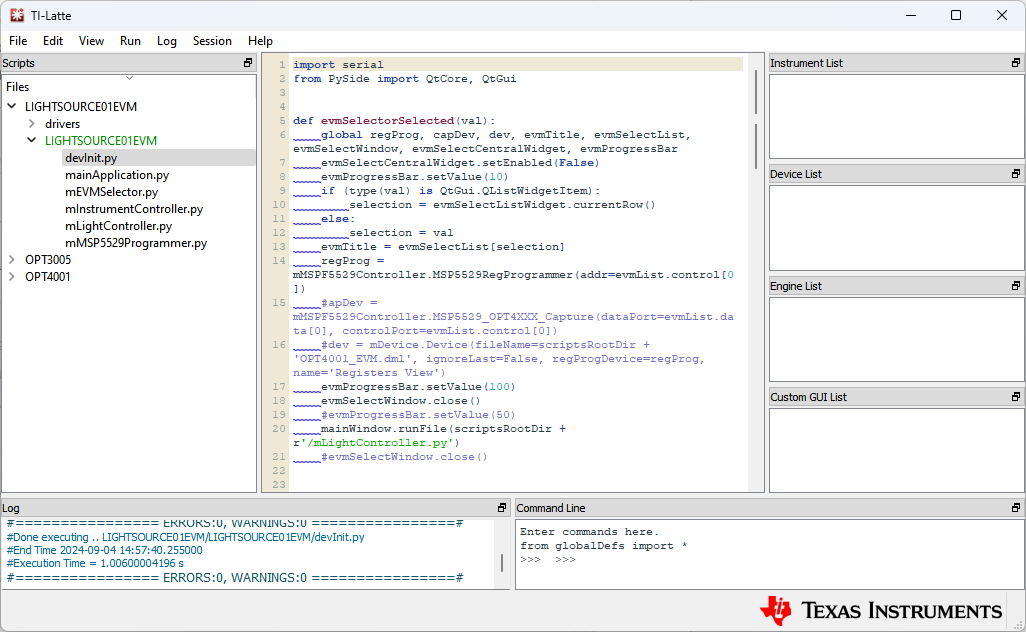The image size is (1026, 632).
Task: Expand the drivers folder
Action: (32, 124)
